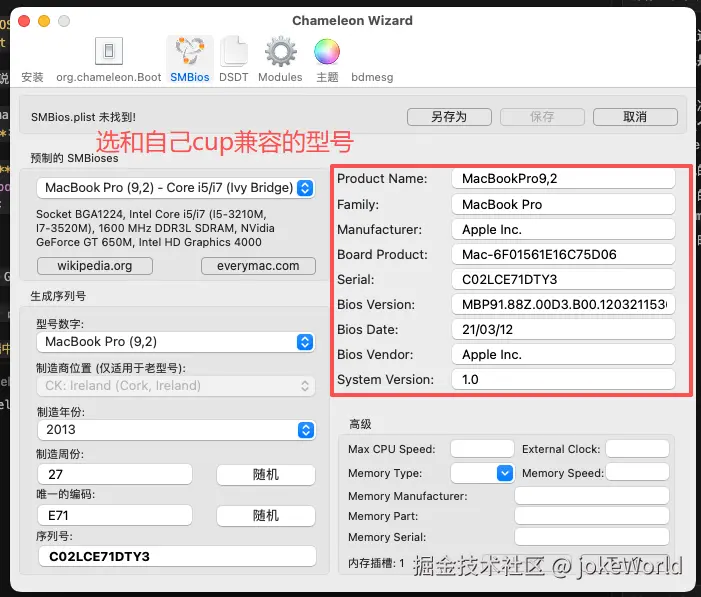The width and height of the screenshot is (701, 597).
Task: Click the disabled 保存 button
Action: (542, 117)
